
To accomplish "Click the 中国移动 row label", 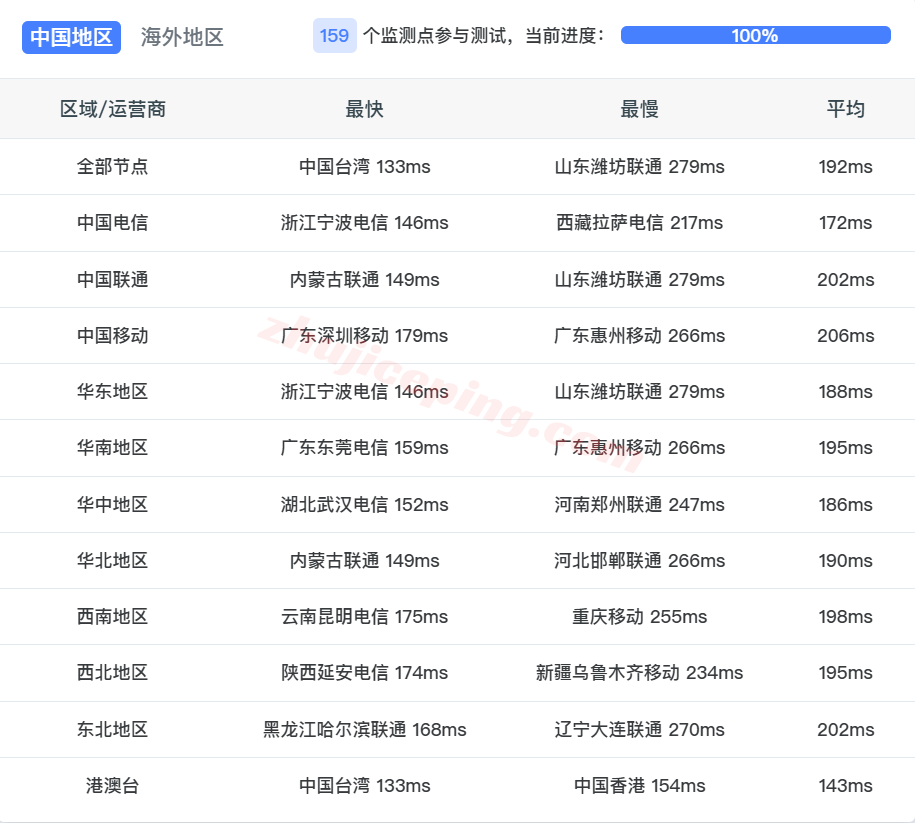I will point(111,336).
